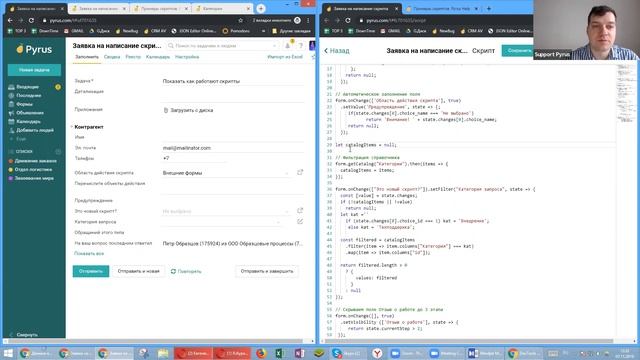Go back with Назад link in script editor
The height and width of the screenshot is (360, 640).
(x=337, y=51)
